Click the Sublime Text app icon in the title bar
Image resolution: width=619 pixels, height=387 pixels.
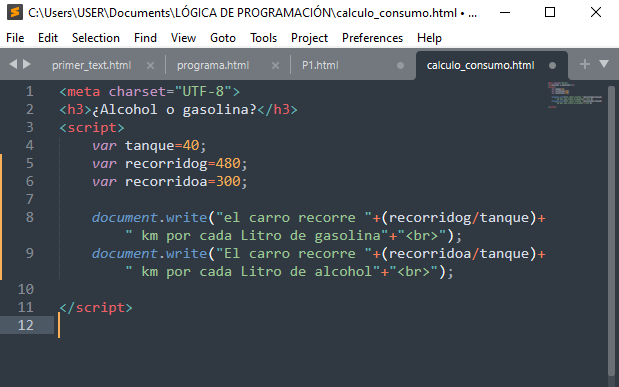[x=15, y=12]
